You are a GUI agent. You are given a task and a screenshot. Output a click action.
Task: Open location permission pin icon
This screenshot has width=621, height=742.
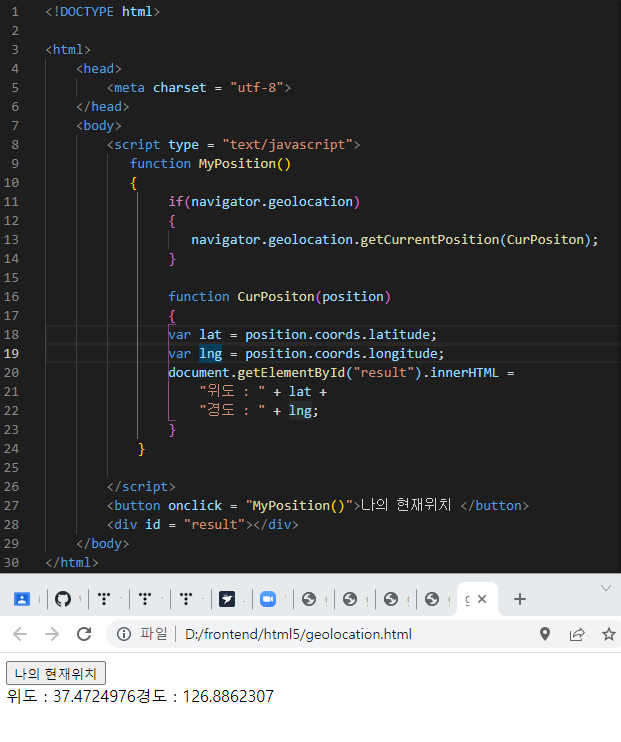pos(545,634)
